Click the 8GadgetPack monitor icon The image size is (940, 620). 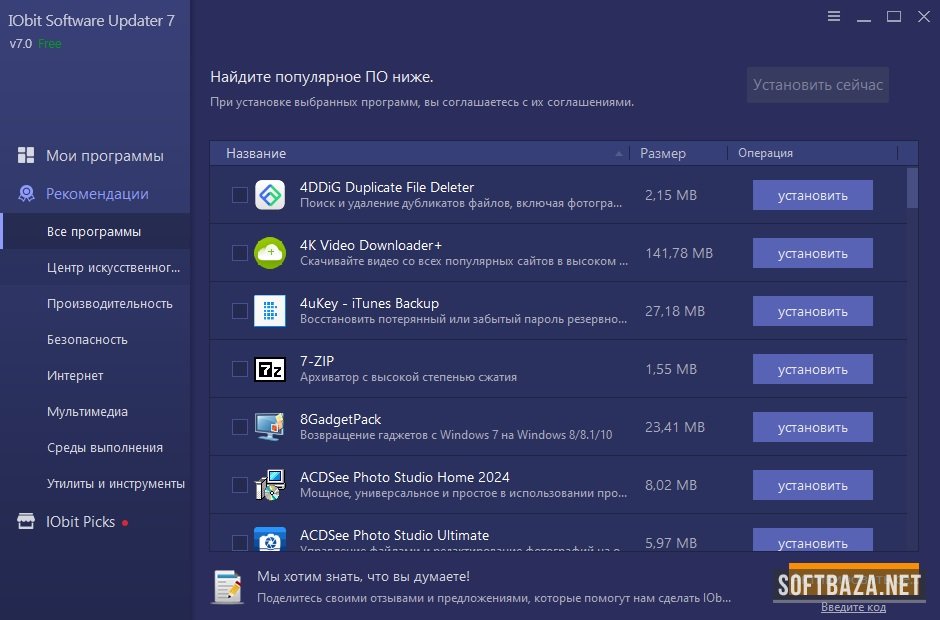pyautogui.click(x=270, y=427)
